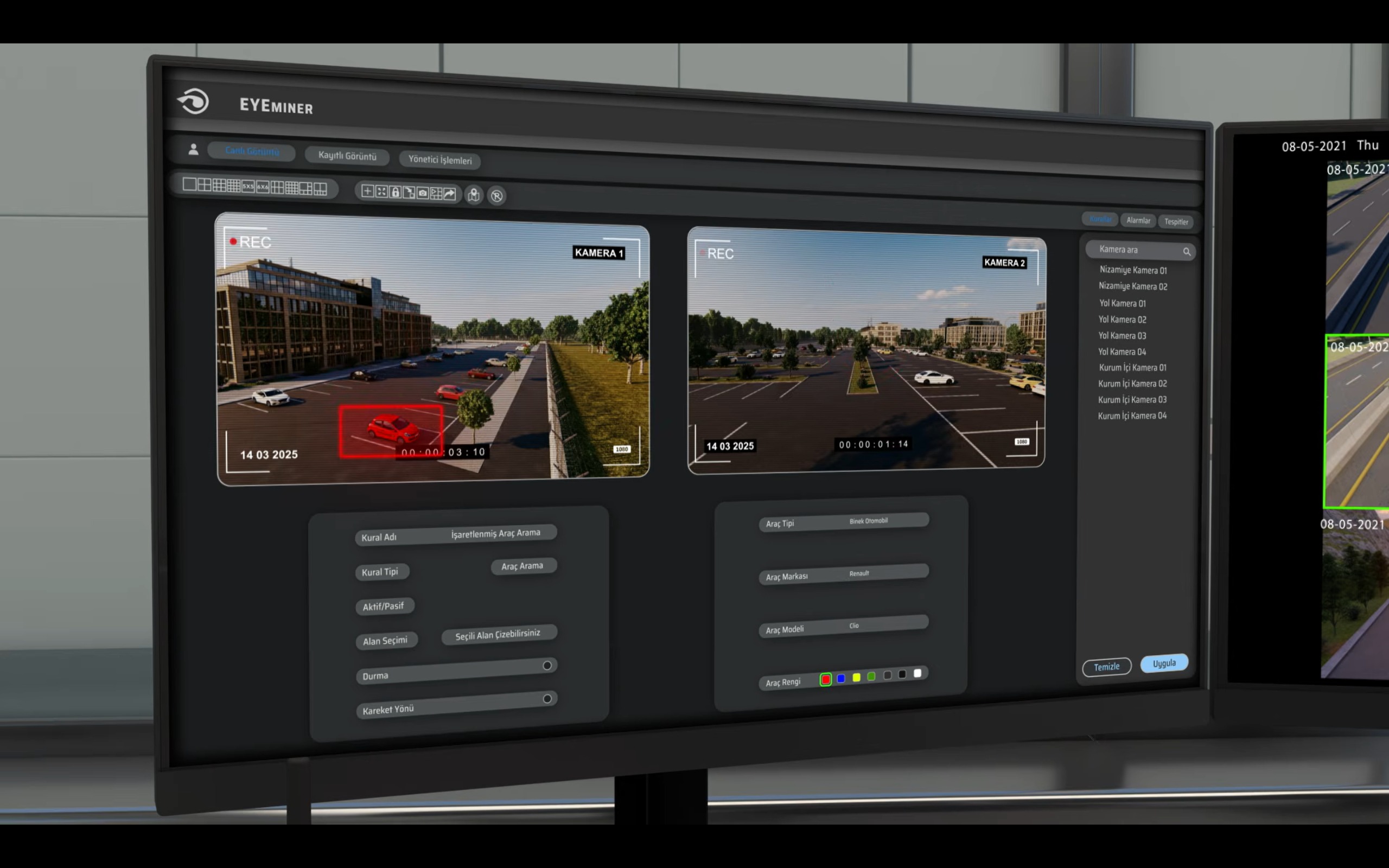
Task: Choose the 6X6 grid layout icon
Action: click(262, 187)
